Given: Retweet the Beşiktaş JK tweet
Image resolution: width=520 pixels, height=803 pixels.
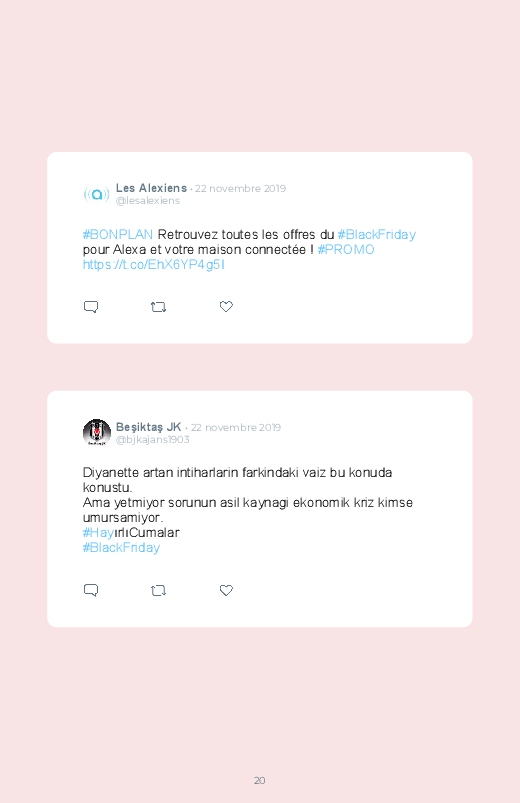Looking at the screenshot, I should pyautogui.click(x=158, y=590).
